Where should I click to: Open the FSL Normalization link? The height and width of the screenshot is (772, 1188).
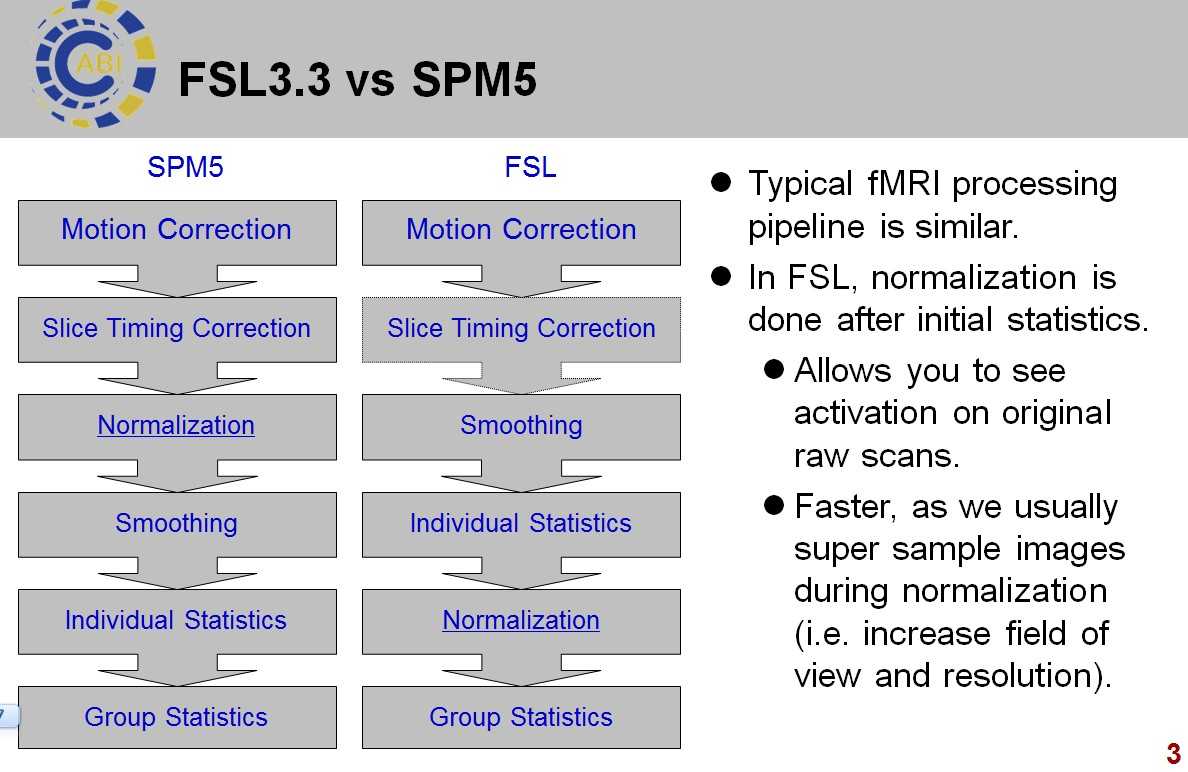click(521, 620)
